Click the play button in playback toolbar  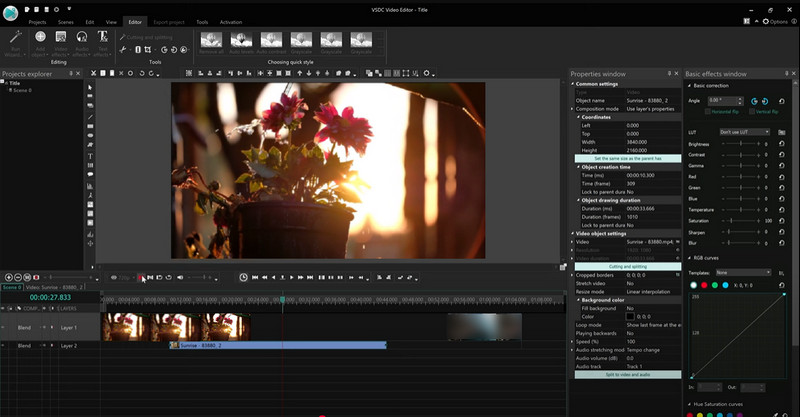click(291, 277)
